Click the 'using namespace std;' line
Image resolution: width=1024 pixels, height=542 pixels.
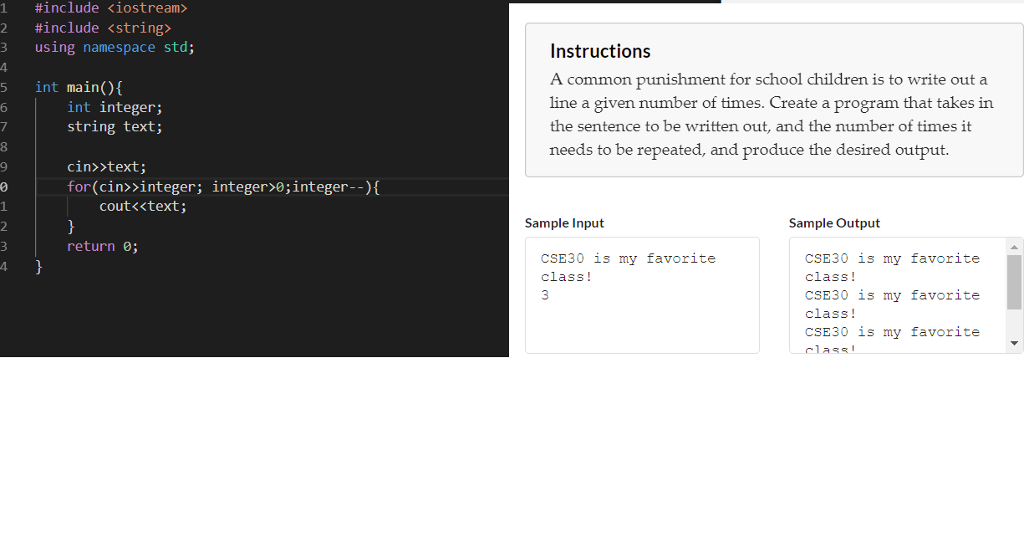[114, 48]
